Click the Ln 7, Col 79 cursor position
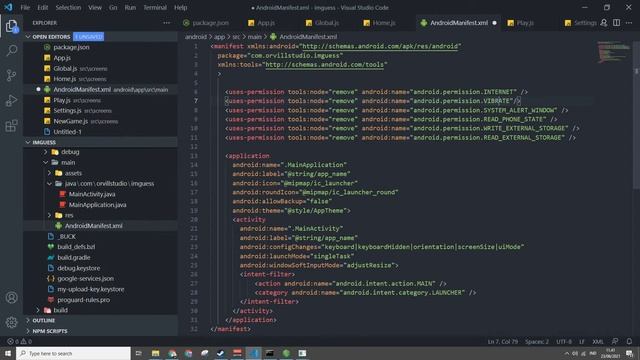 pyautogui.click(x=502, y=341)
